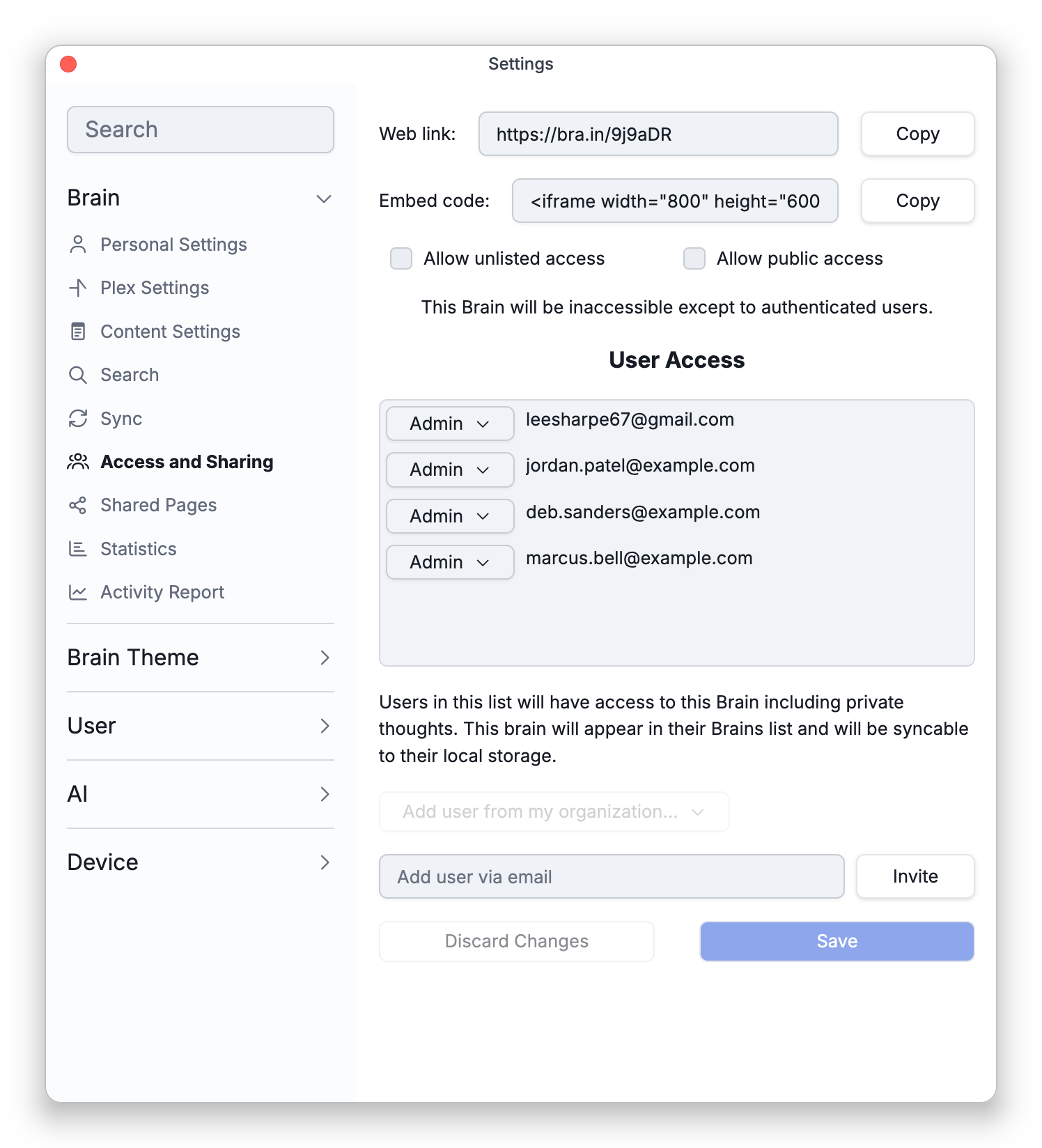Expand the Device settings section

click(201, 862)
